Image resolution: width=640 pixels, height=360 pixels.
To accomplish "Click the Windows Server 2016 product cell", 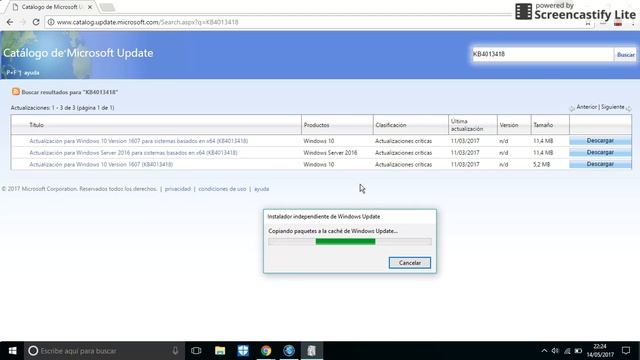I will [x=330, y=153].
